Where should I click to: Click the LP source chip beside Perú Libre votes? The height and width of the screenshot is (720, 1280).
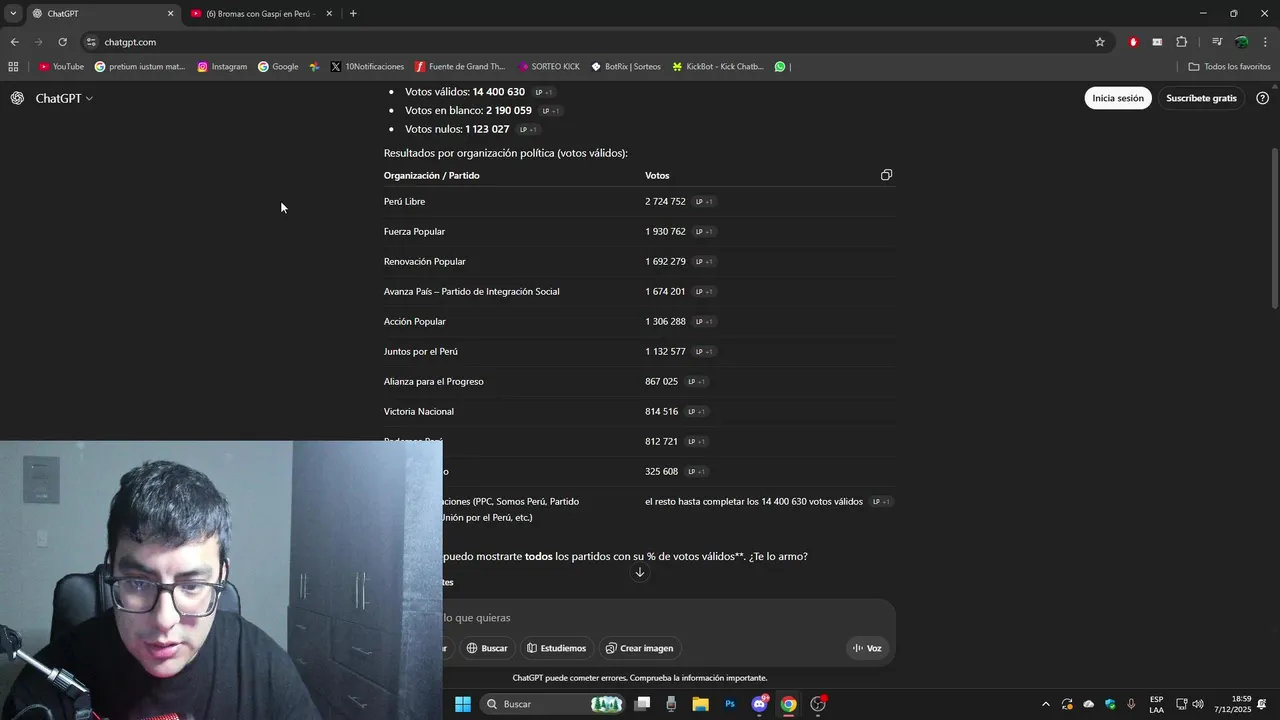point(704,201)
